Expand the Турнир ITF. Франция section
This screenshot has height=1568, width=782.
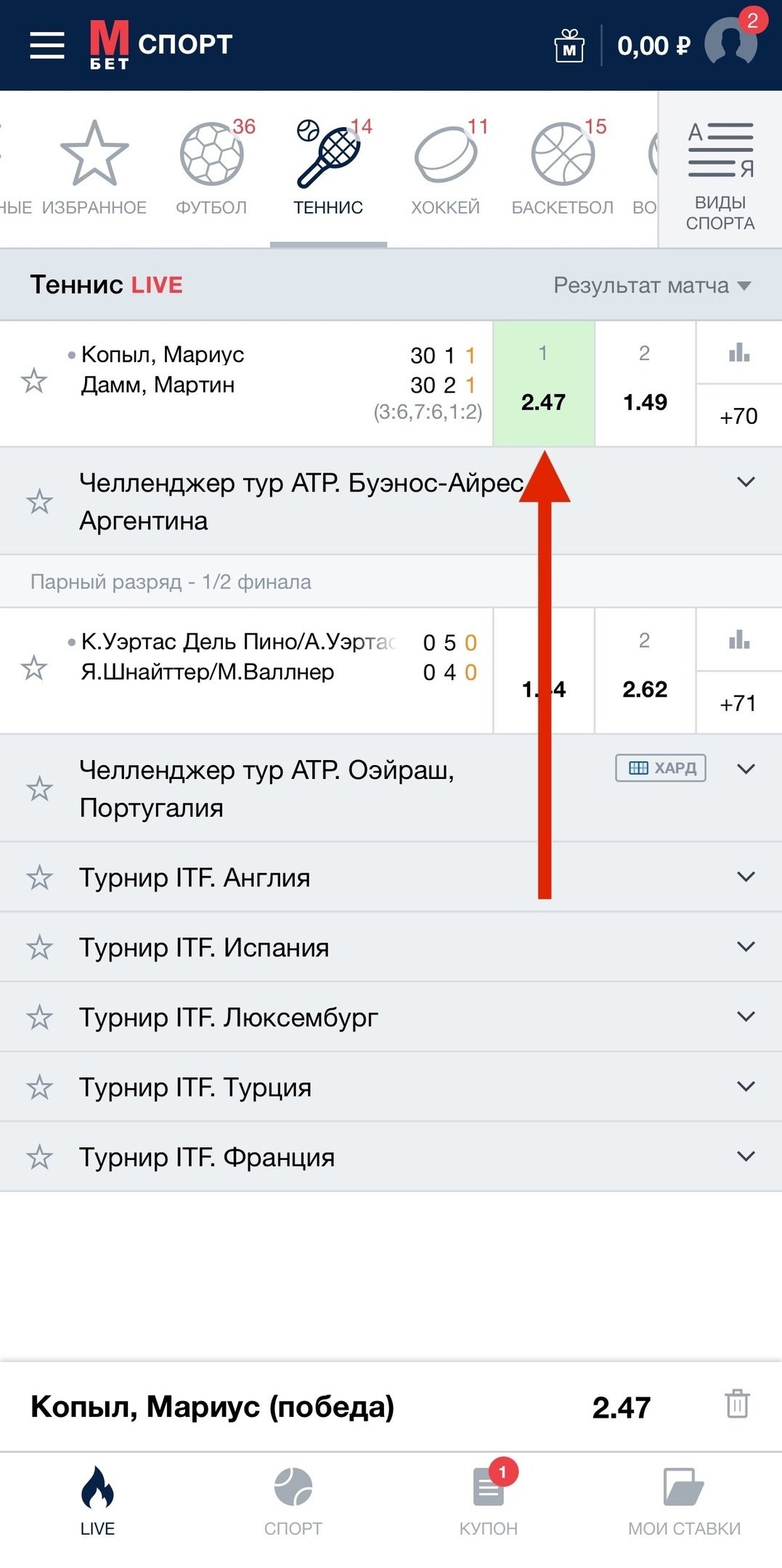pos(746,1156)
